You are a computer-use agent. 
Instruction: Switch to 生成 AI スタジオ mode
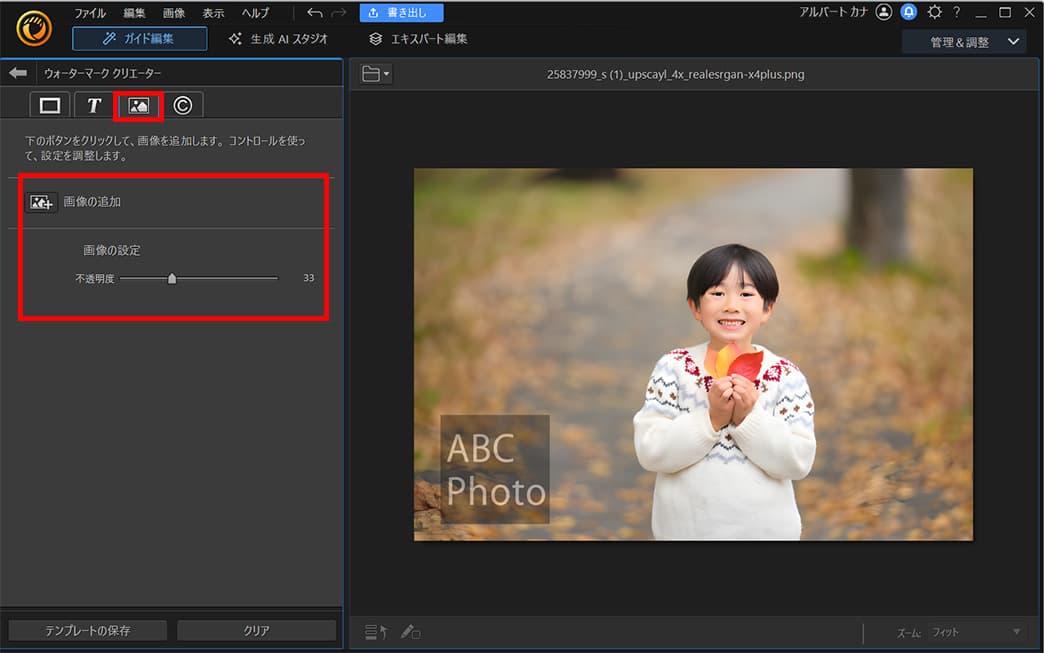(281, 38)
